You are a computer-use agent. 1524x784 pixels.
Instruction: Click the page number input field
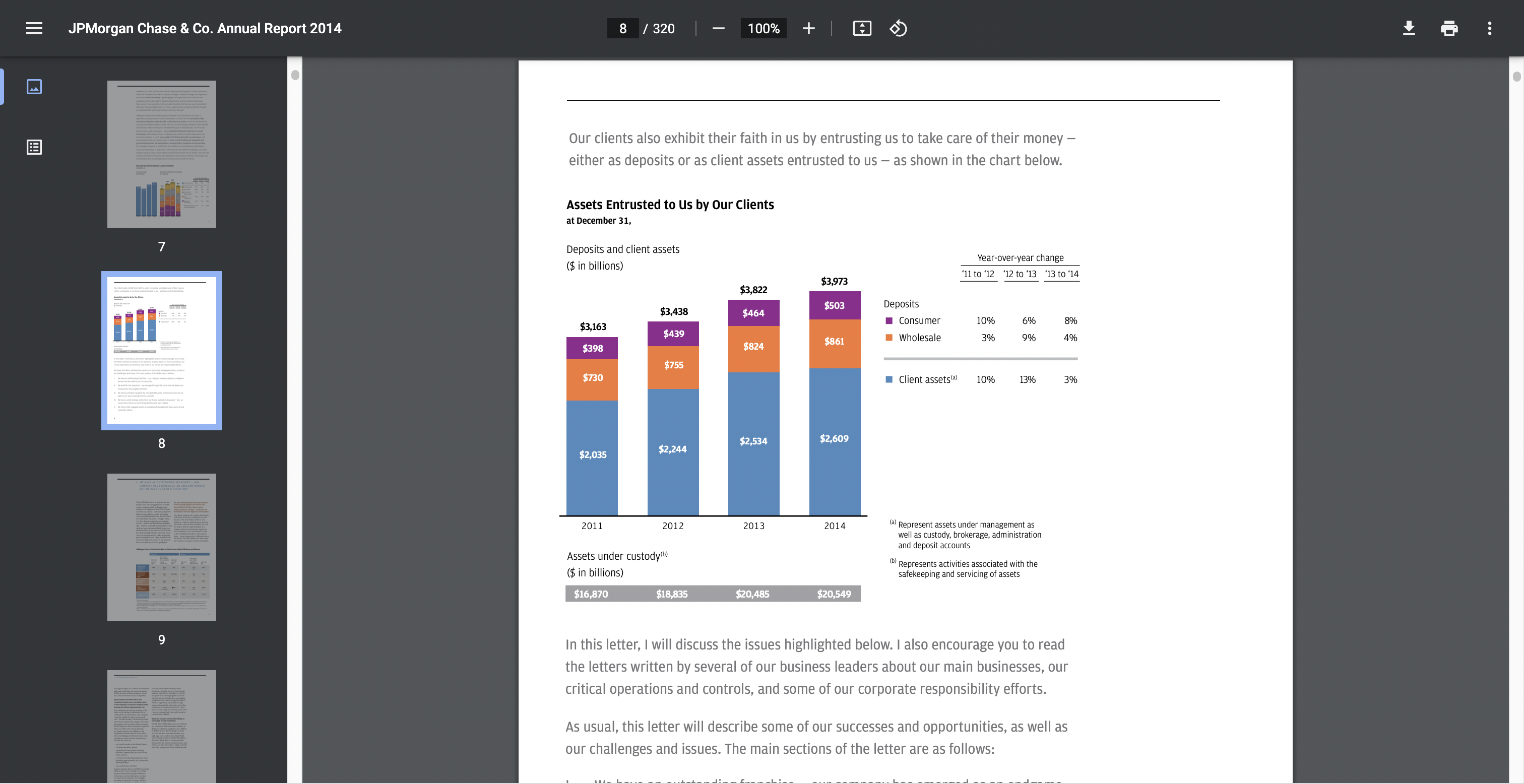pyautogui.click(x=622, y=28)
